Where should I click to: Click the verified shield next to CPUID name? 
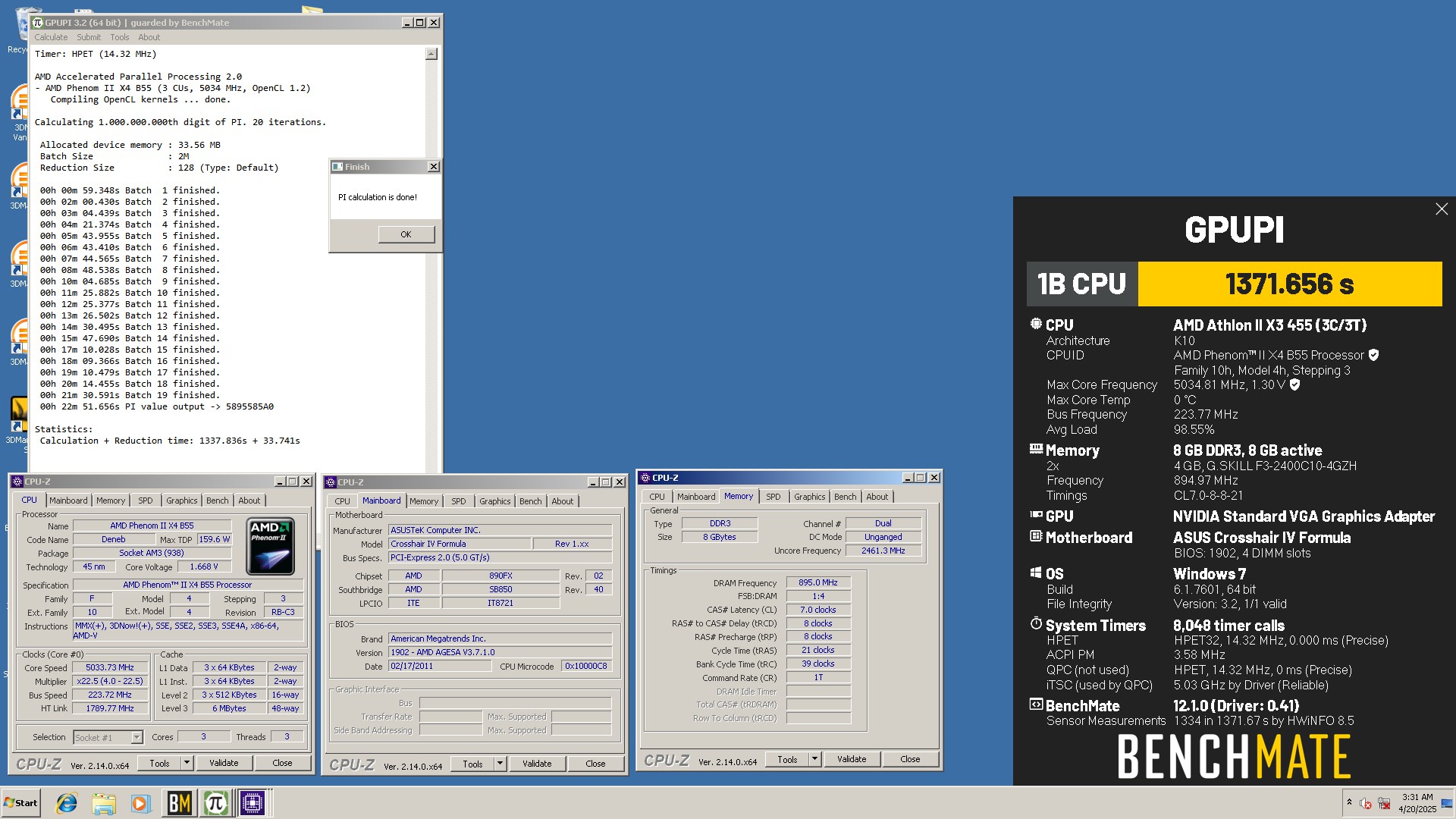pyautogui.click(x=1373, y=355)
